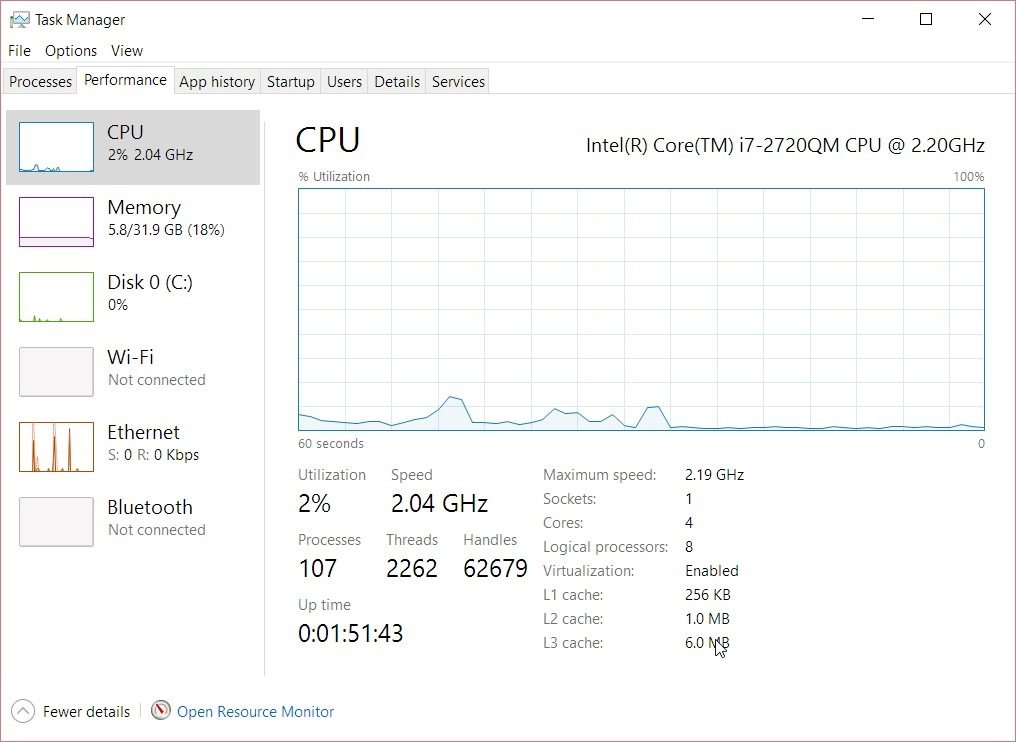Switch to the Processes tab
This screenshot has height=742, width=1016.
pyautogui.click(x=40, y=82)
